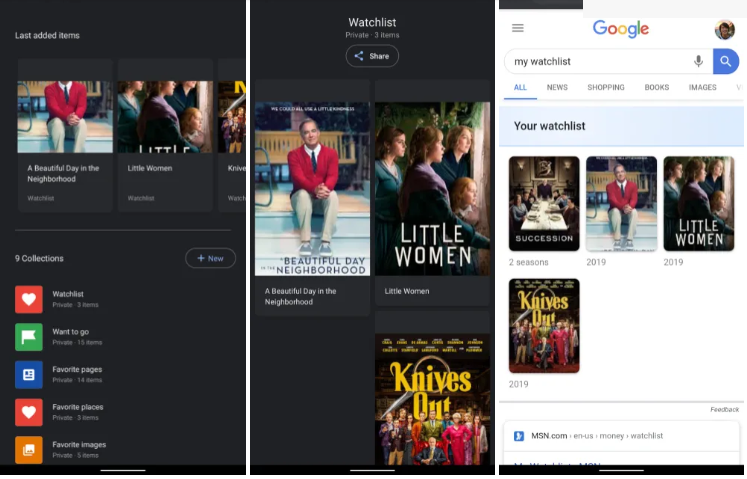Click the 'Private · 3 items' Watchlist subtitle
This screenshot has width=747, height=479.
(75, 305)
